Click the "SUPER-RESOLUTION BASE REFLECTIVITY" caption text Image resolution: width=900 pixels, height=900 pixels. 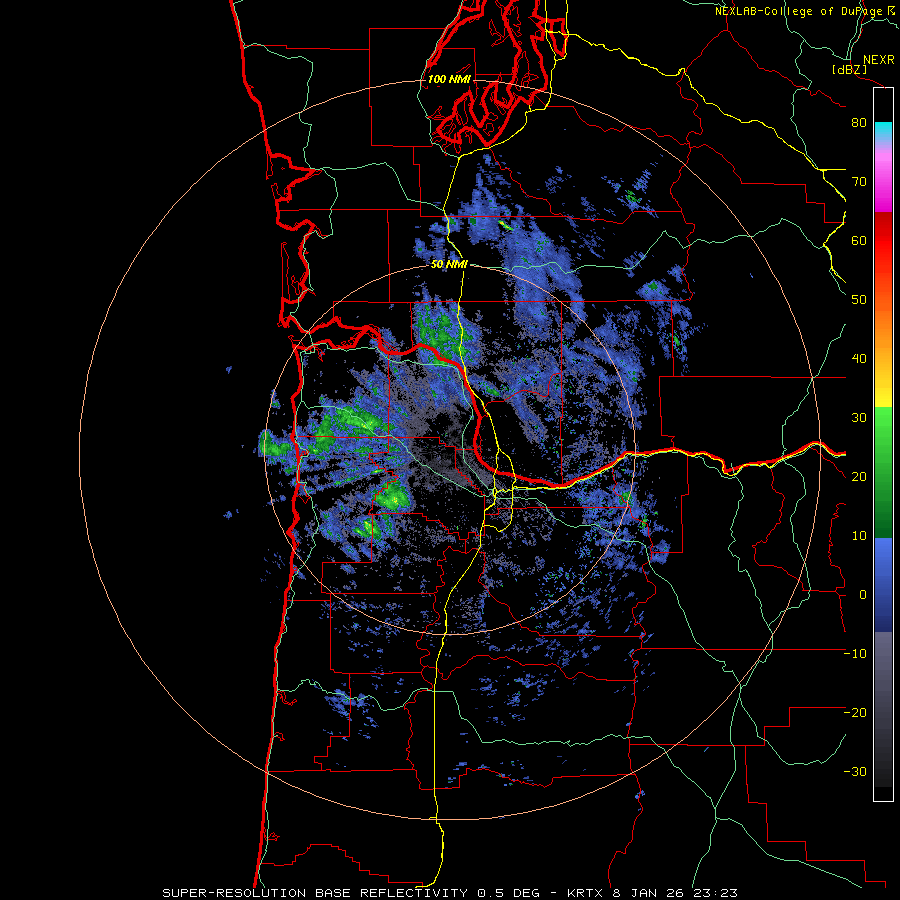tap(315, 893)
